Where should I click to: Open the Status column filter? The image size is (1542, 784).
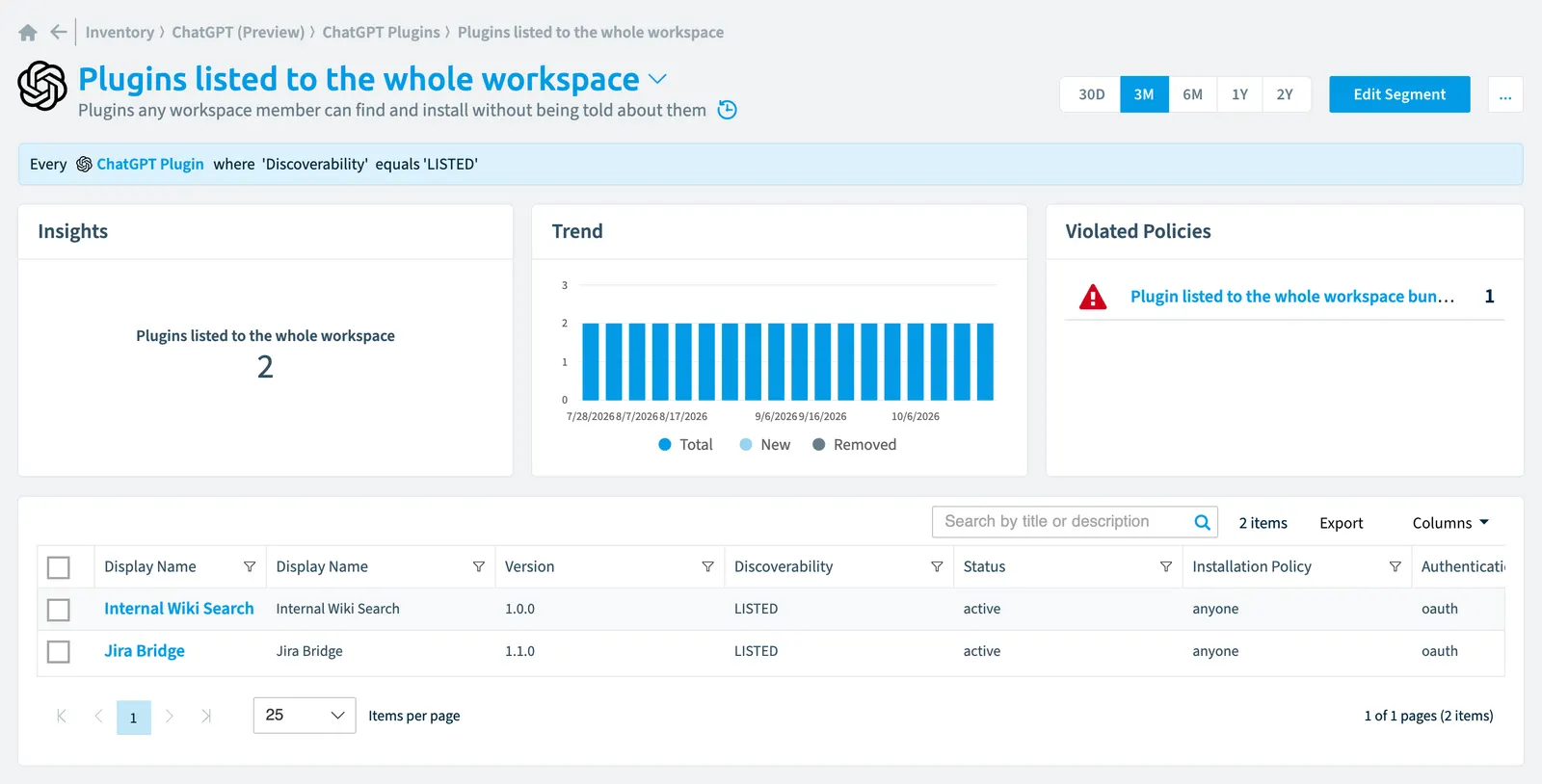(1166, 566)
